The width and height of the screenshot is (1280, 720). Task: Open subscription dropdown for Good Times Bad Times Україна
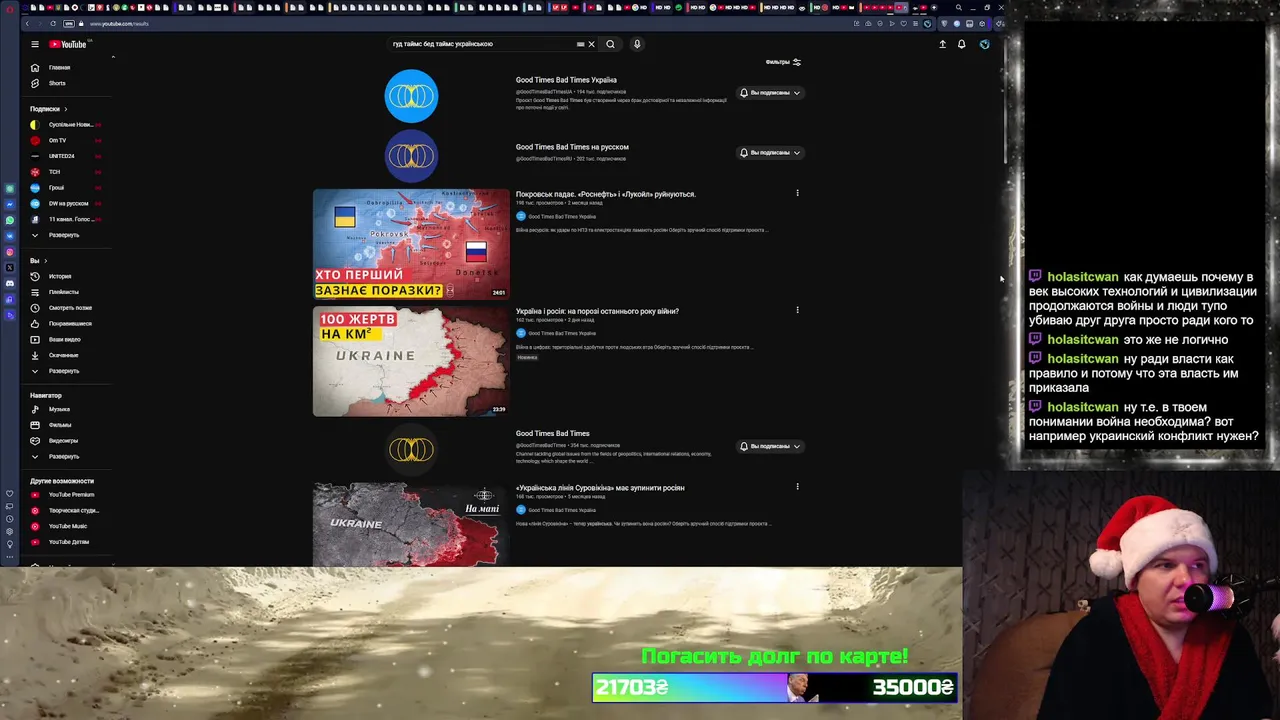pyautogui.click(x=770, y=93)
